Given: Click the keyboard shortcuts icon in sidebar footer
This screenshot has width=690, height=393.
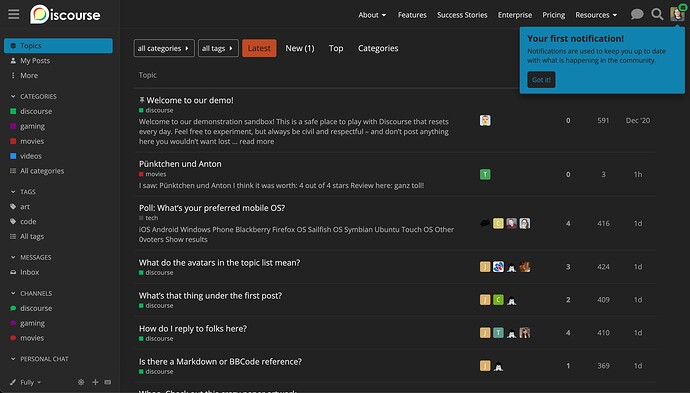Looking at the screenshot, I should 108,382.
